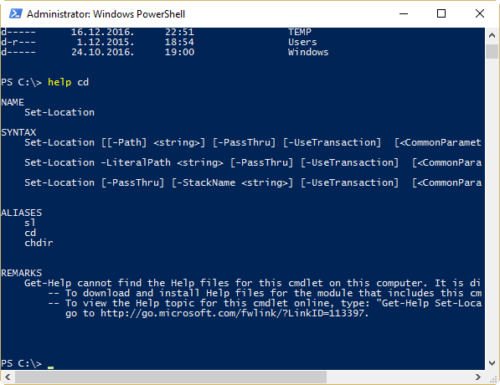Click the vertical scrollbar down arrow
This screenshot has width=500, height=385.
(x=492, y=363)
